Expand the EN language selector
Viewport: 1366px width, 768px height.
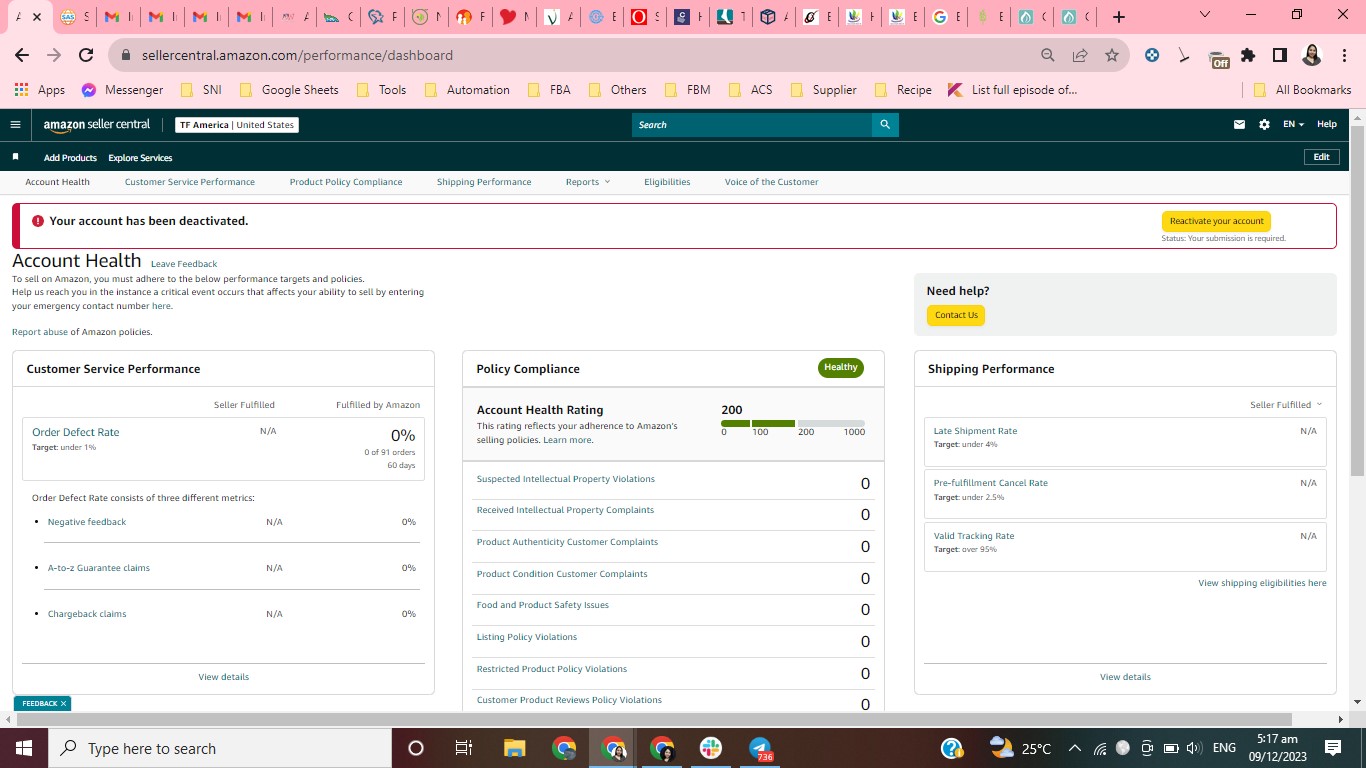click(x=1294, y=125)
